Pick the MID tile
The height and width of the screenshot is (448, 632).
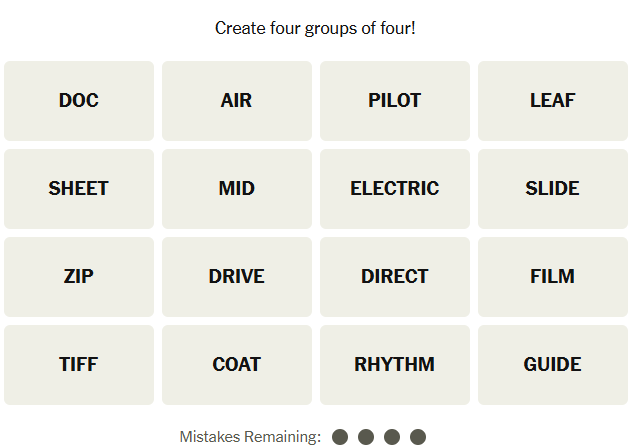point(237,189)
